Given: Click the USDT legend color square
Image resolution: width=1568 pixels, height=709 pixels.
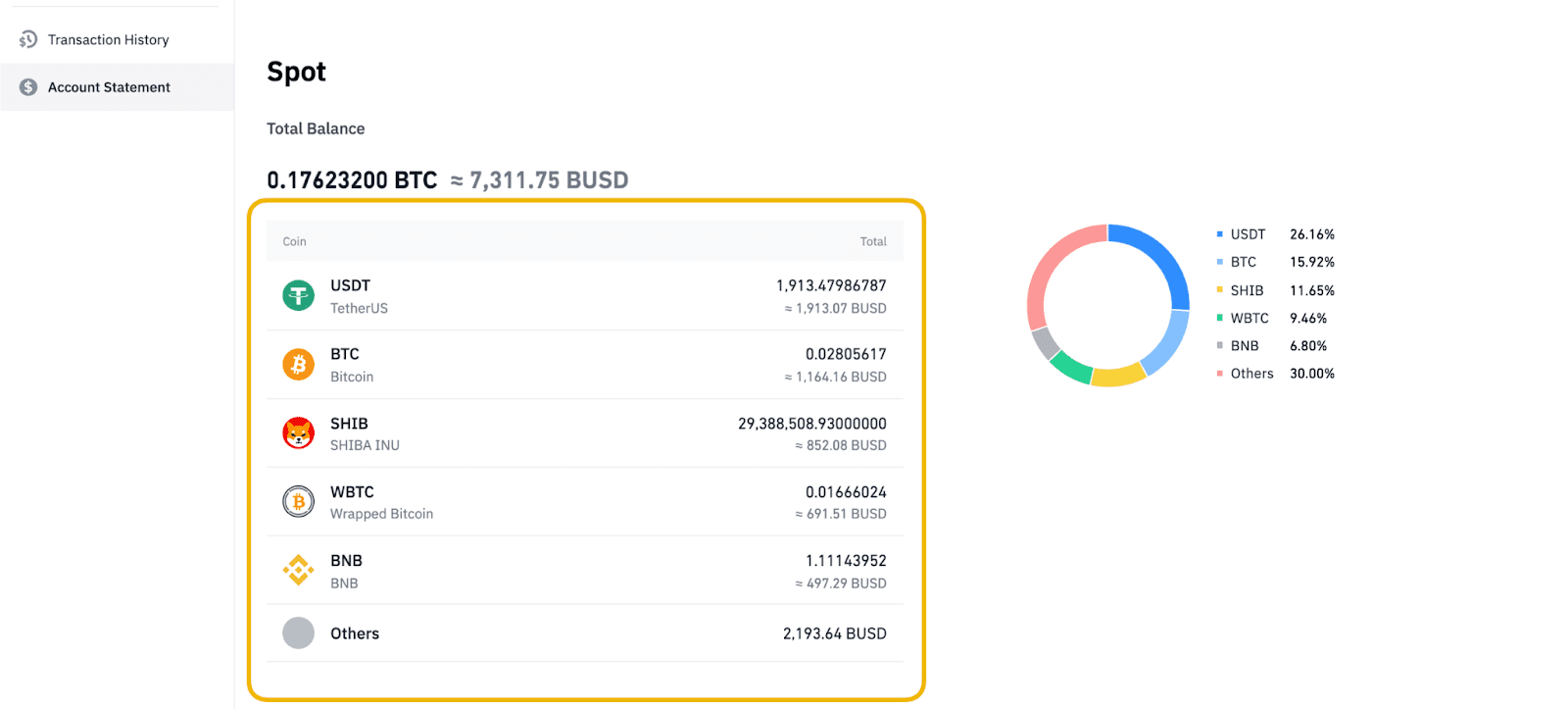Looking at the screenshot, I should coord(1220,234).
